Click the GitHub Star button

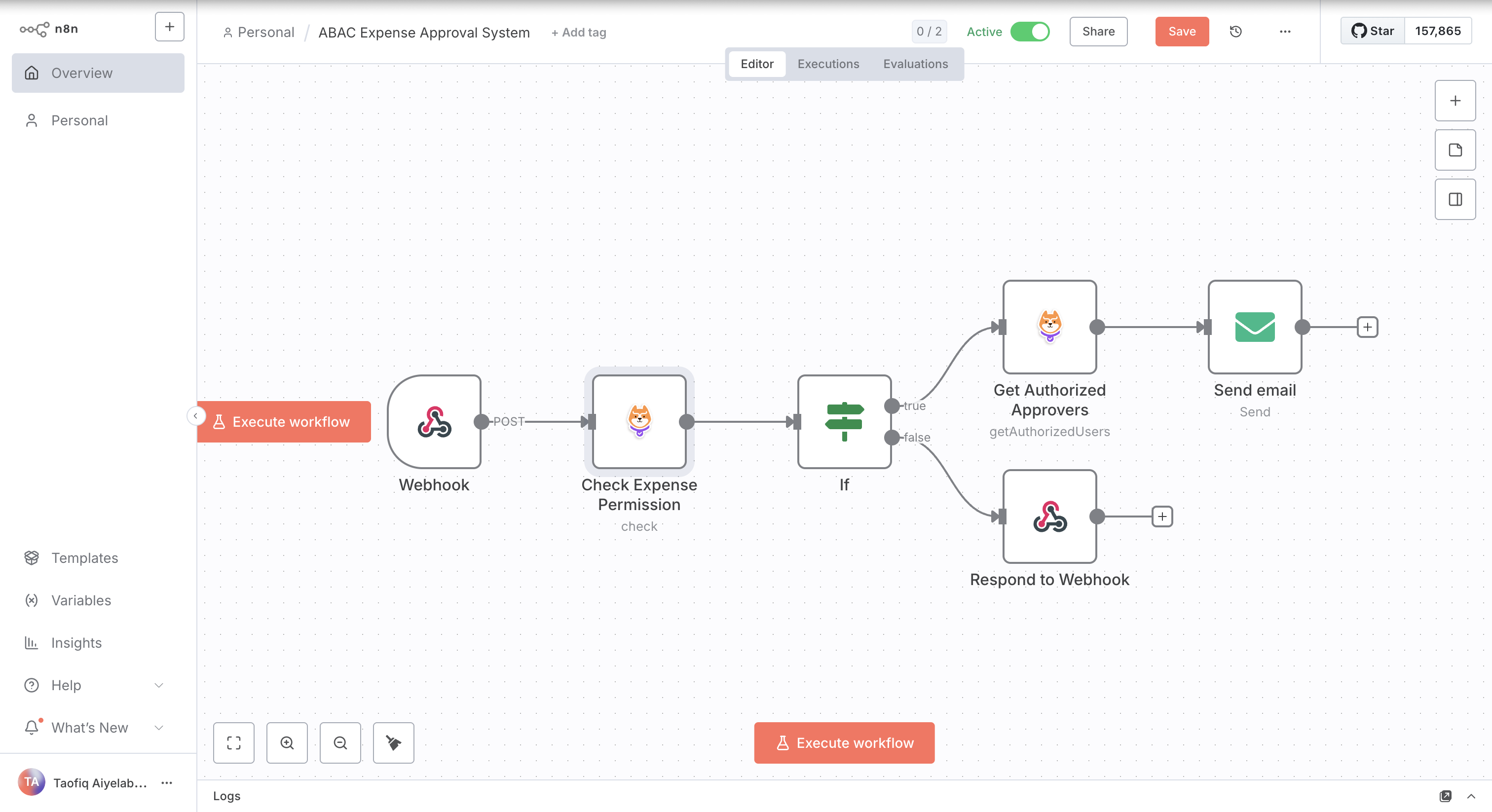(x=1373, y=31)
